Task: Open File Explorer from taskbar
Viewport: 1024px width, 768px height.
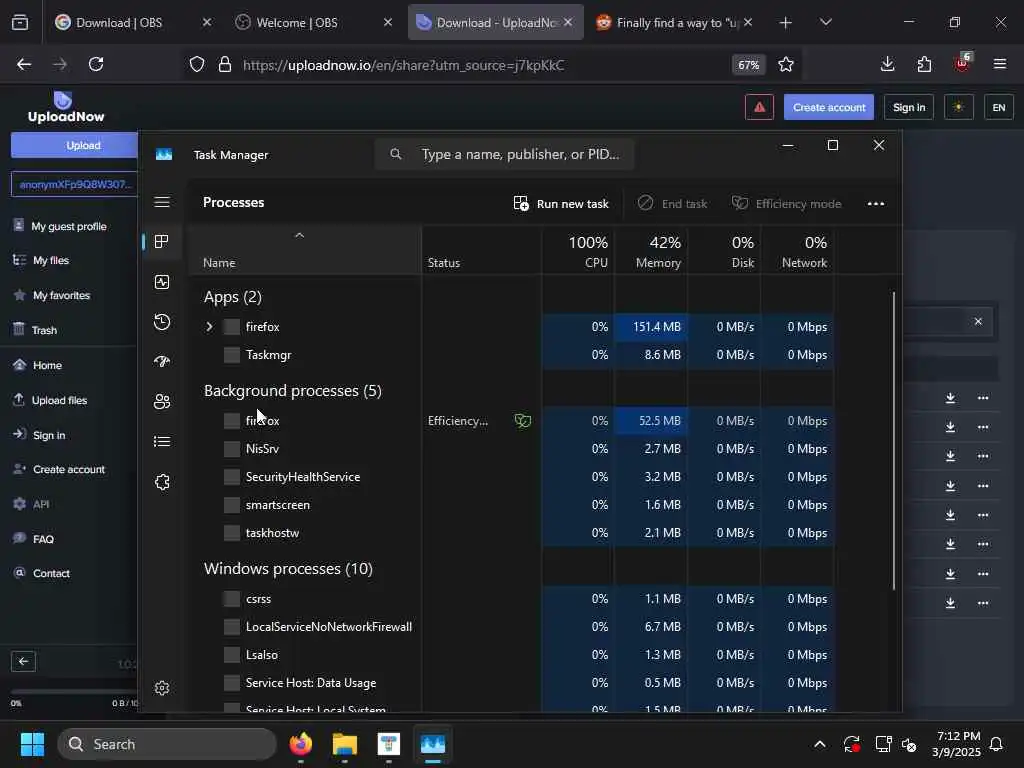Action: (x=345, y=744)
